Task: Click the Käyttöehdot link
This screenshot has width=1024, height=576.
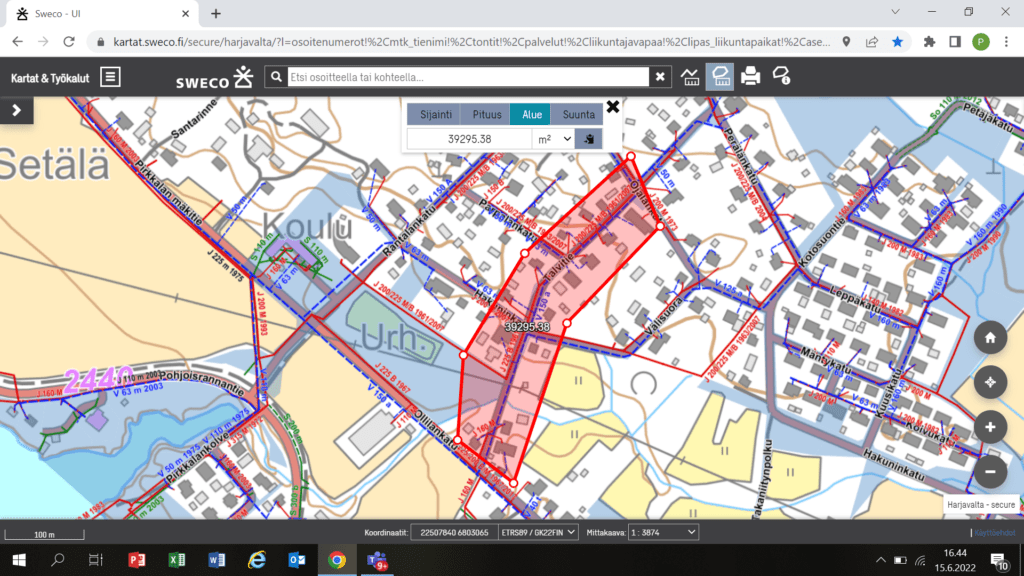Action: (995, 533)
